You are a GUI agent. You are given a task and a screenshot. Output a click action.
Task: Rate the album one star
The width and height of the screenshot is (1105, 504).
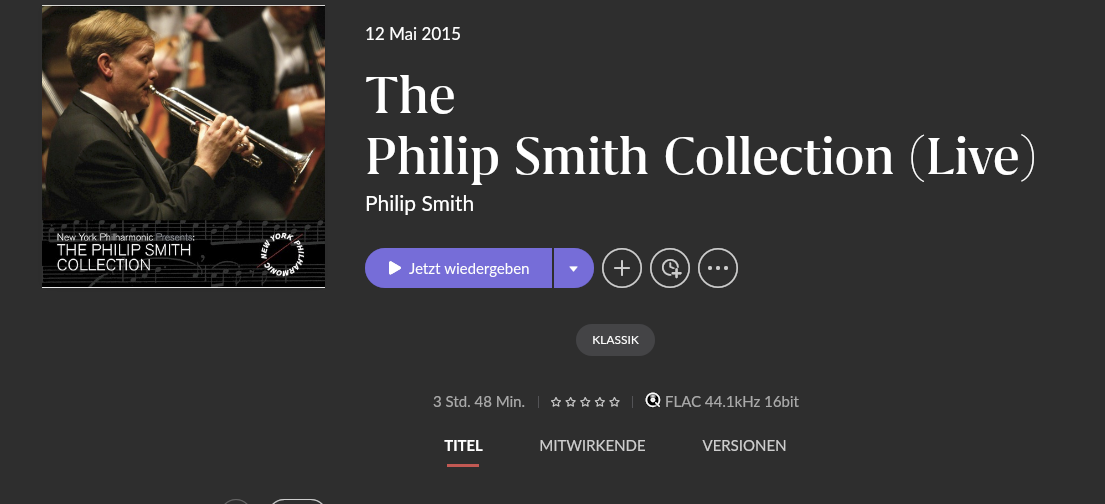(555, 402)
